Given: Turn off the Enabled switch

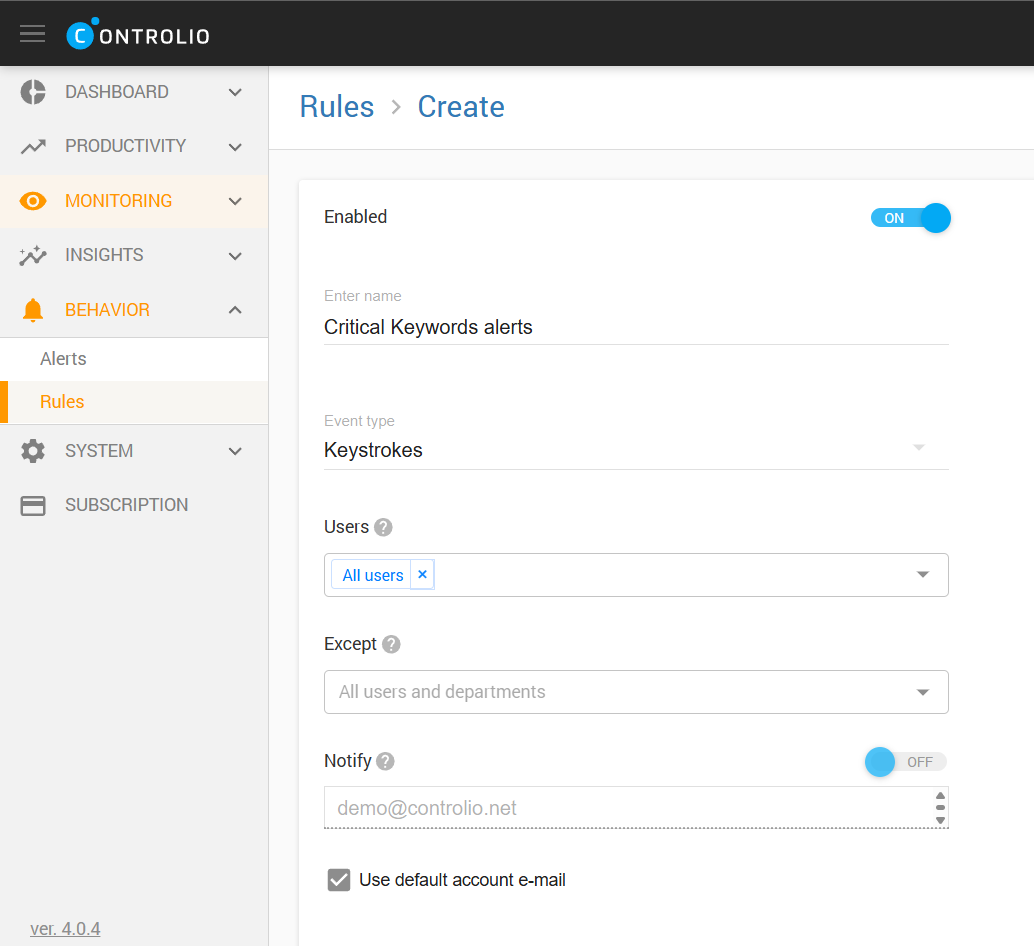Looking at the screenshot, I should point(909,218).
